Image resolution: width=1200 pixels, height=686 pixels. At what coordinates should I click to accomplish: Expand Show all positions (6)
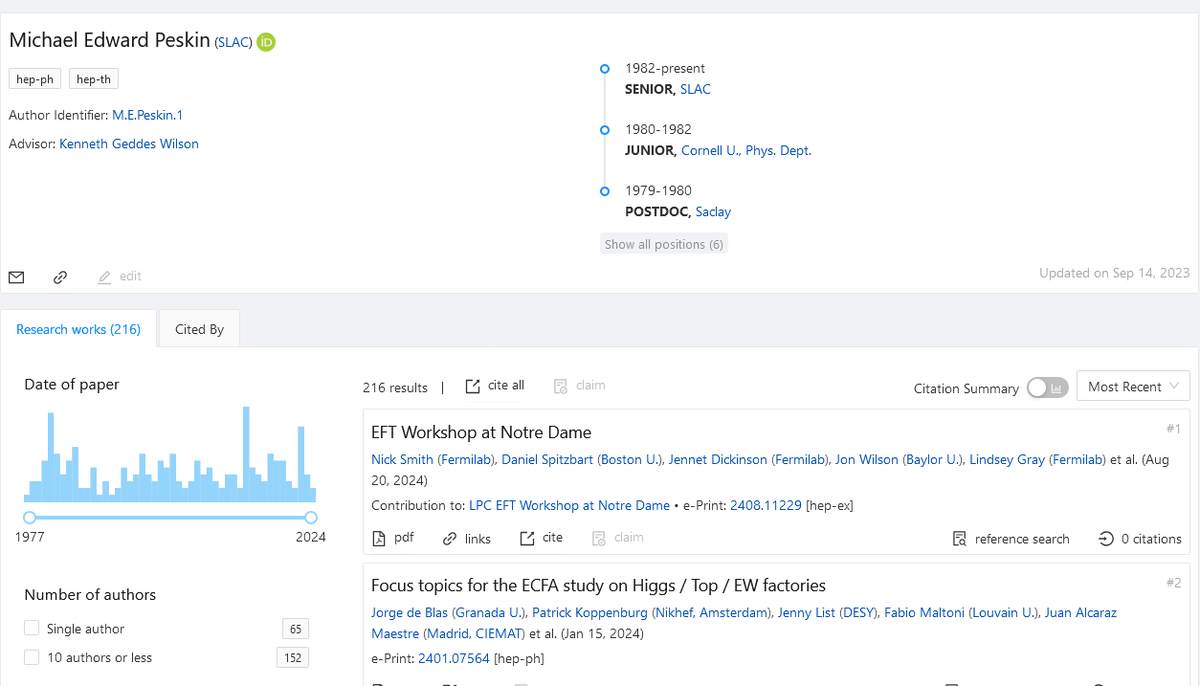pyautogui.click(x=664, y=244)
